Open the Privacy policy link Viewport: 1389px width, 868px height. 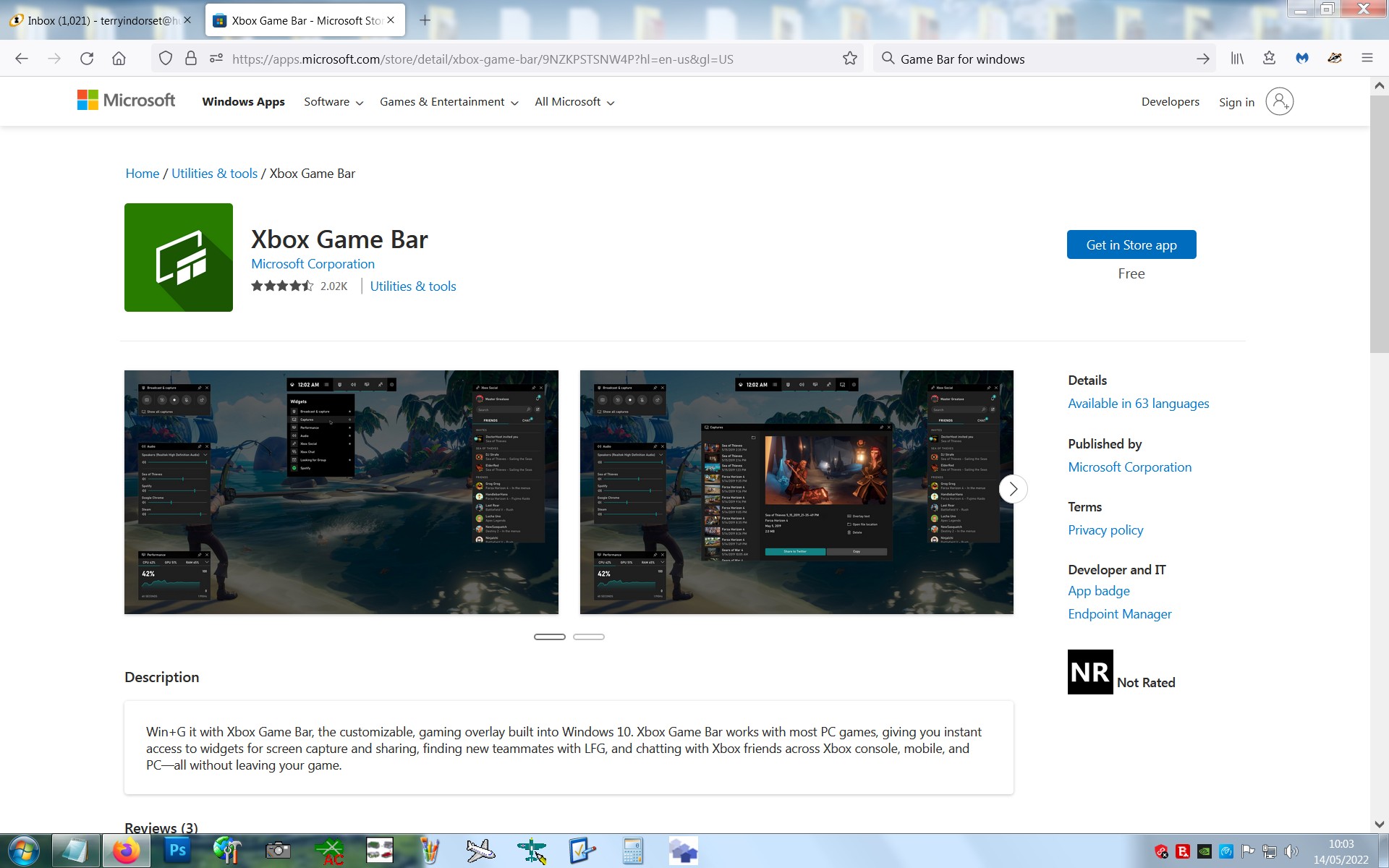[x=1105, y=530]
